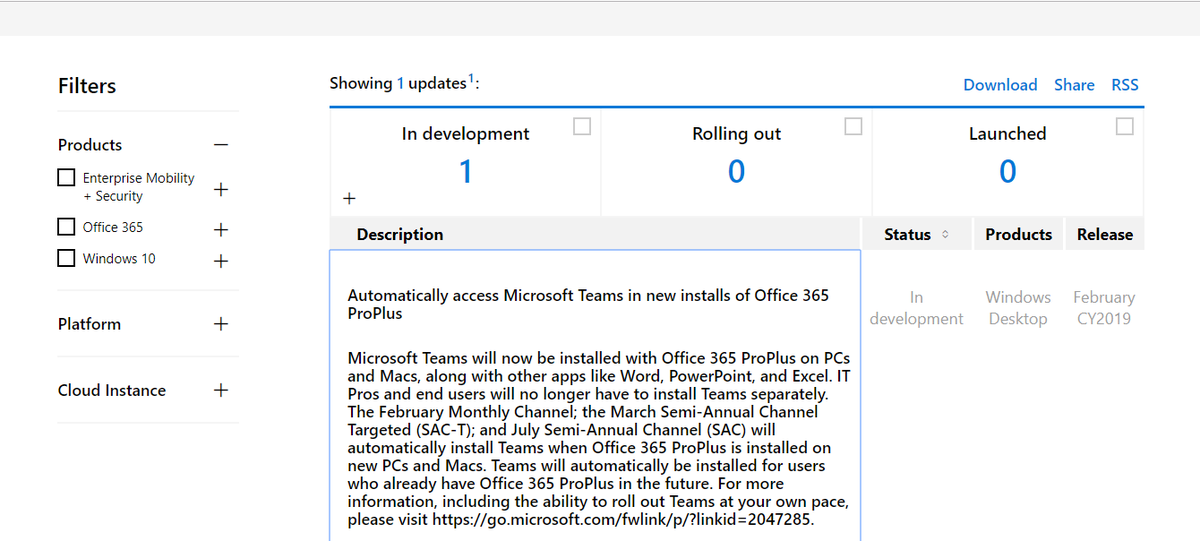Click the Filters heading

pos(87,86)
